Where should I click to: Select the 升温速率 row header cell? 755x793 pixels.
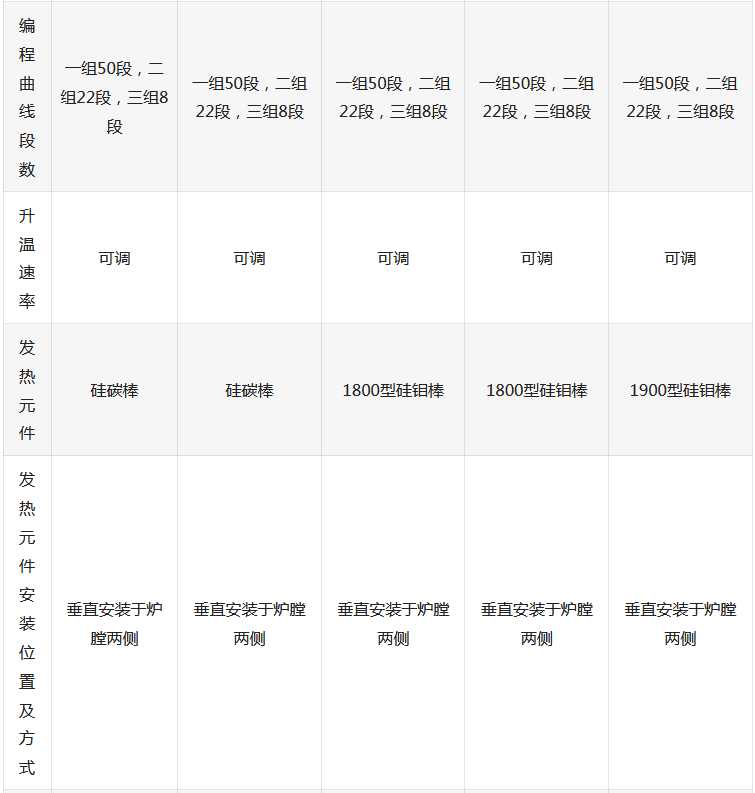[x=27, y=258]
